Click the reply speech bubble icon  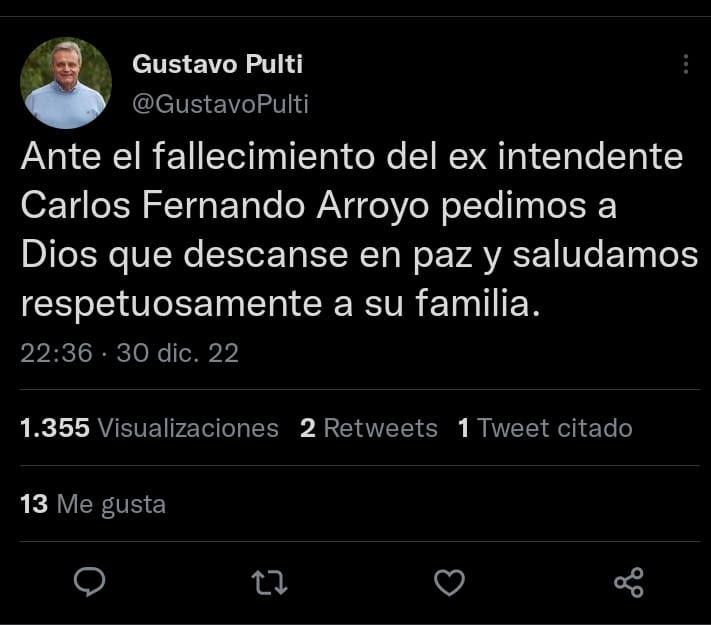(90, 581)
